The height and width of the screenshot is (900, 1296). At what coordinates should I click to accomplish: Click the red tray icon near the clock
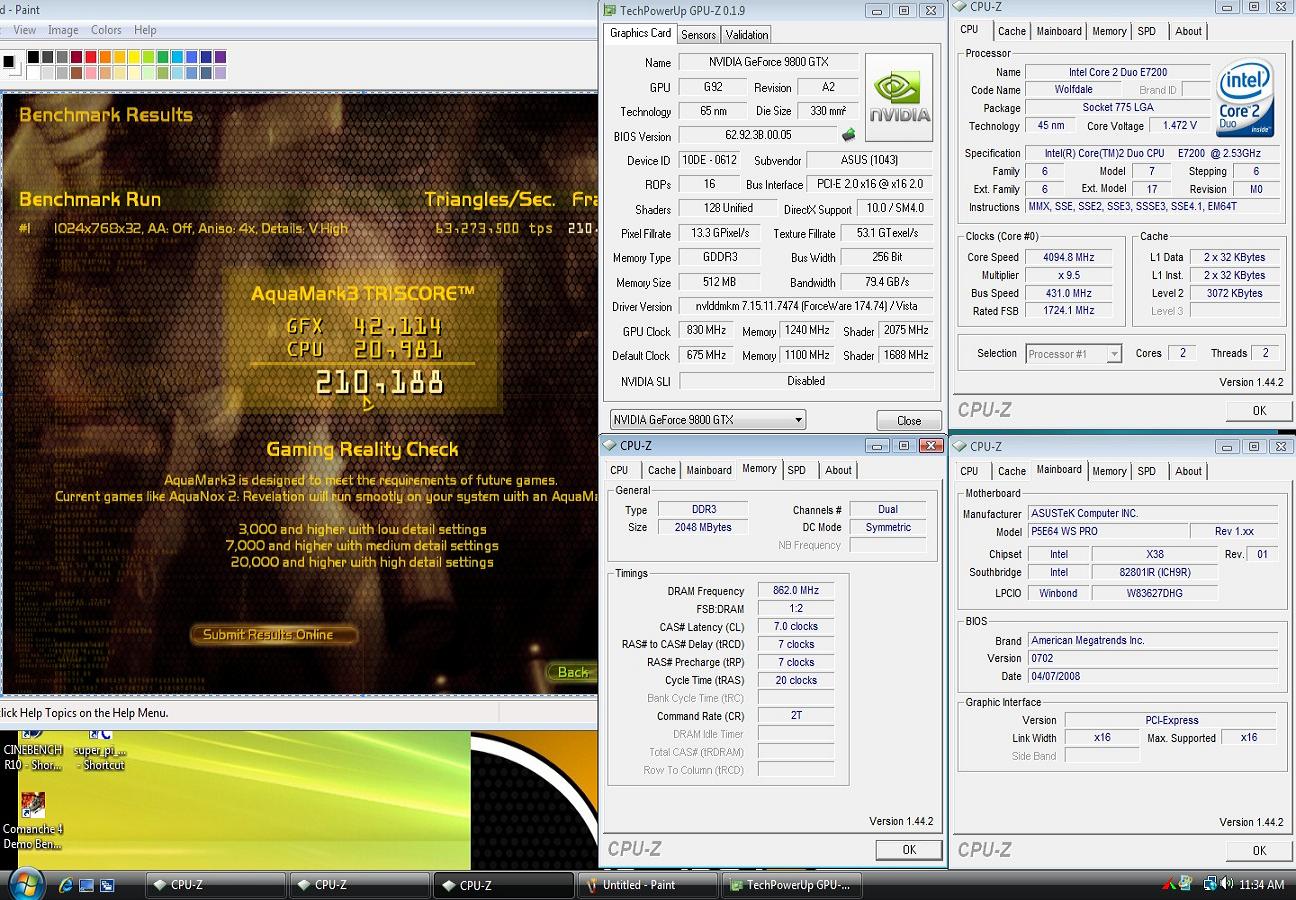[1169, 884]
